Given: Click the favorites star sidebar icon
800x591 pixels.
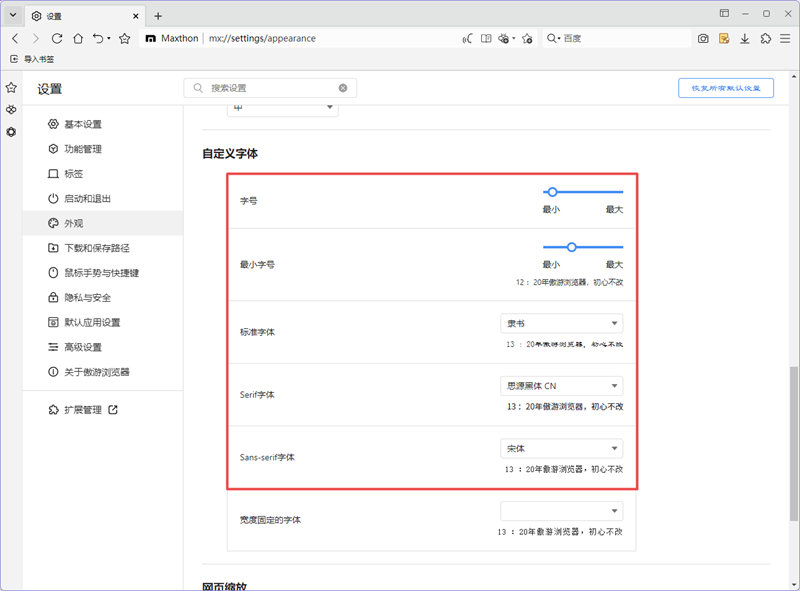Looking at the screenshot, I should 10,88.
